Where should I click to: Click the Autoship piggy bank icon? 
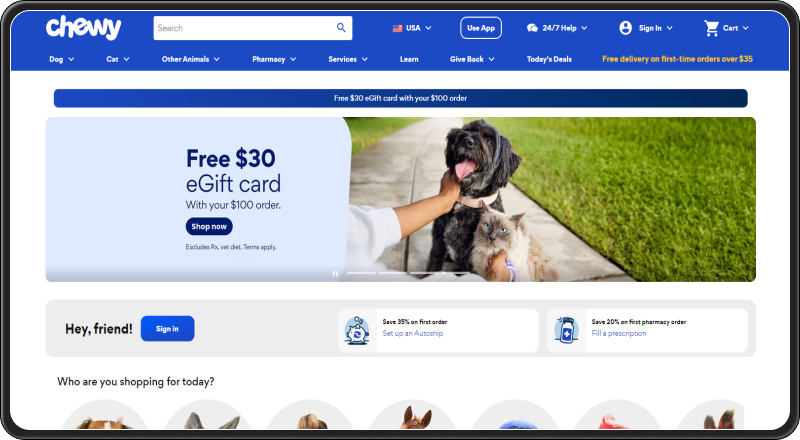(357, 330)
